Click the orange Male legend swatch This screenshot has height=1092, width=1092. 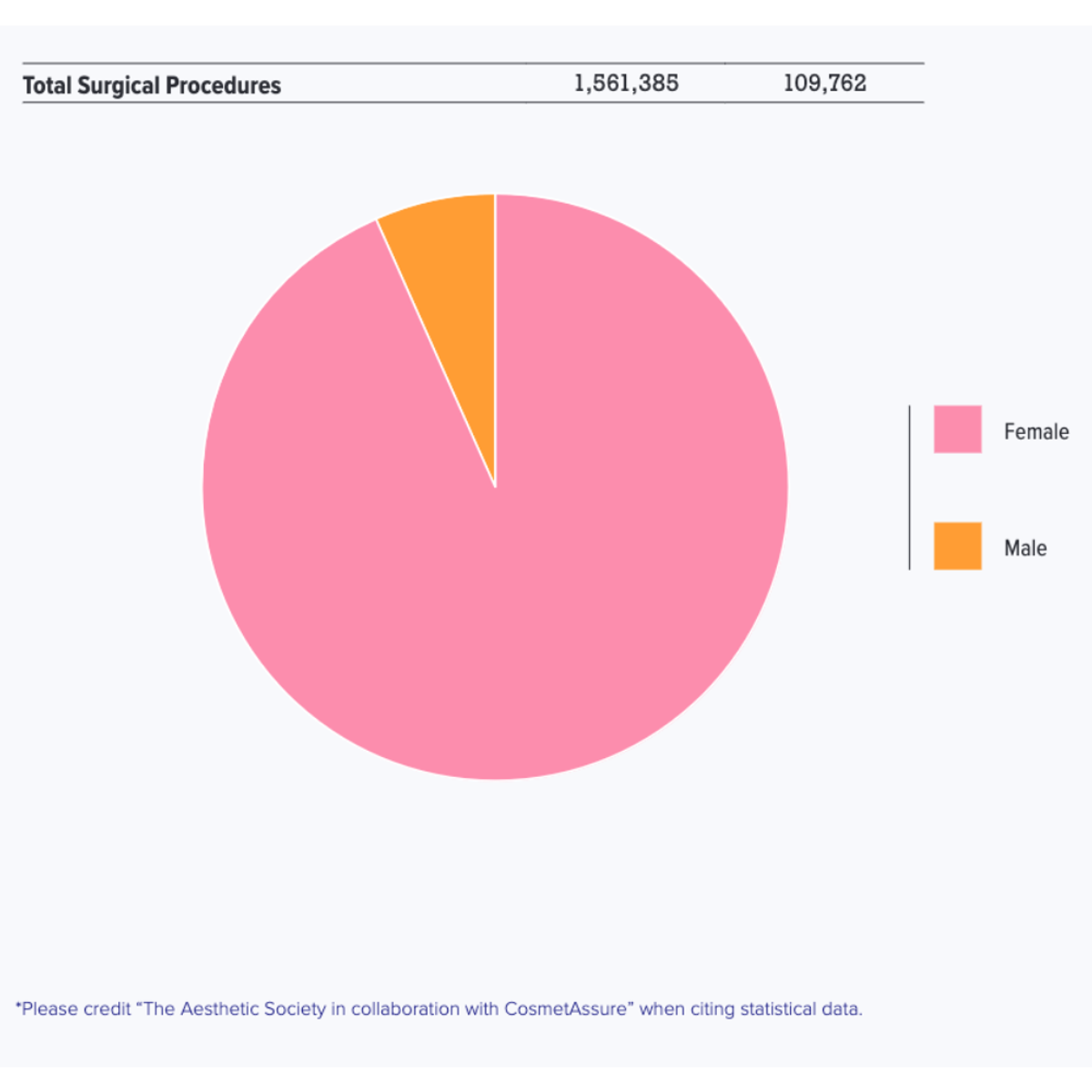click(957, 546)
